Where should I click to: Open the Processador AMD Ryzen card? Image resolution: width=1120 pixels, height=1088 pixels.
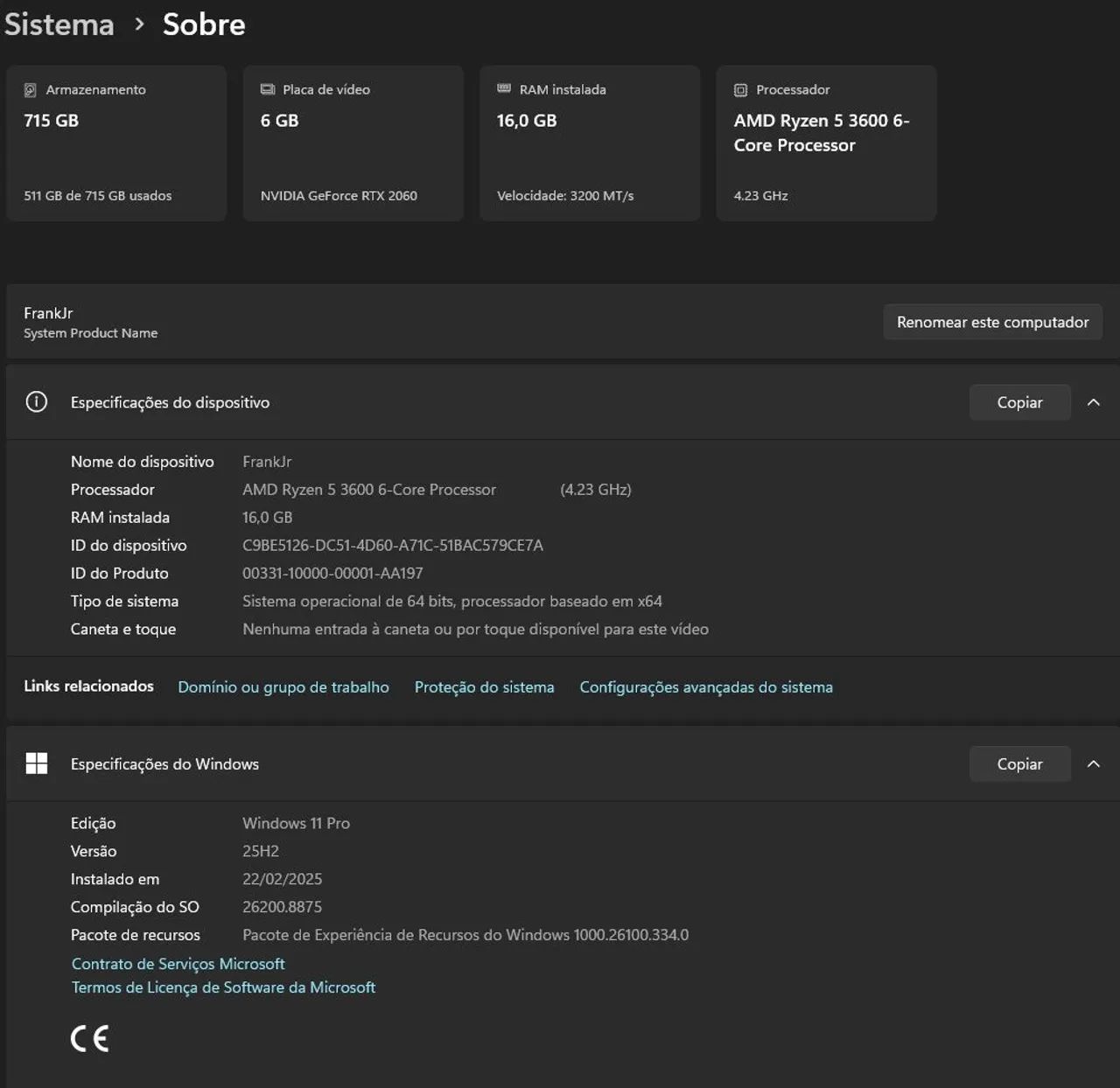click(827, 143)
